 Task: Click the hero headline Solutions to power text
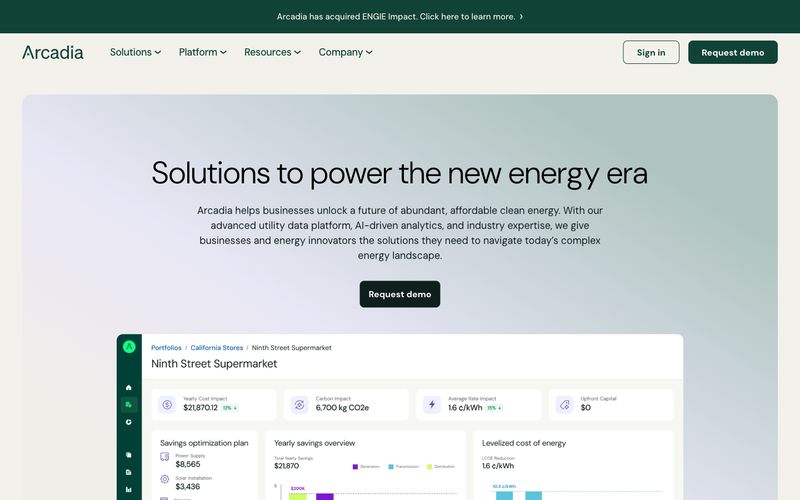coord(399,173)
